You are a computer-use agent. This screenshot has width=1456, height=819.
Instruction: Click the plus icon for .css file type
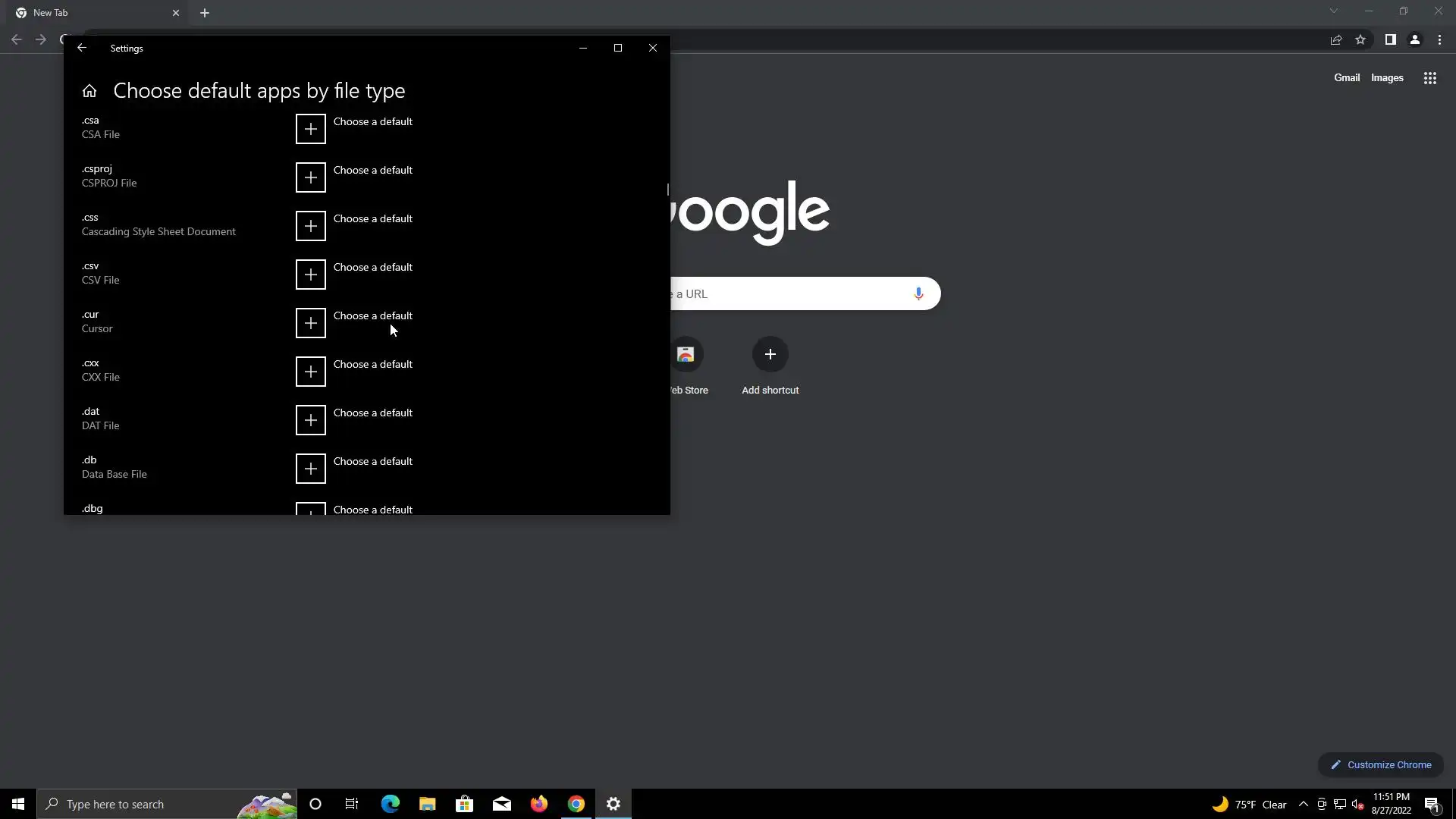click(310, 226)
